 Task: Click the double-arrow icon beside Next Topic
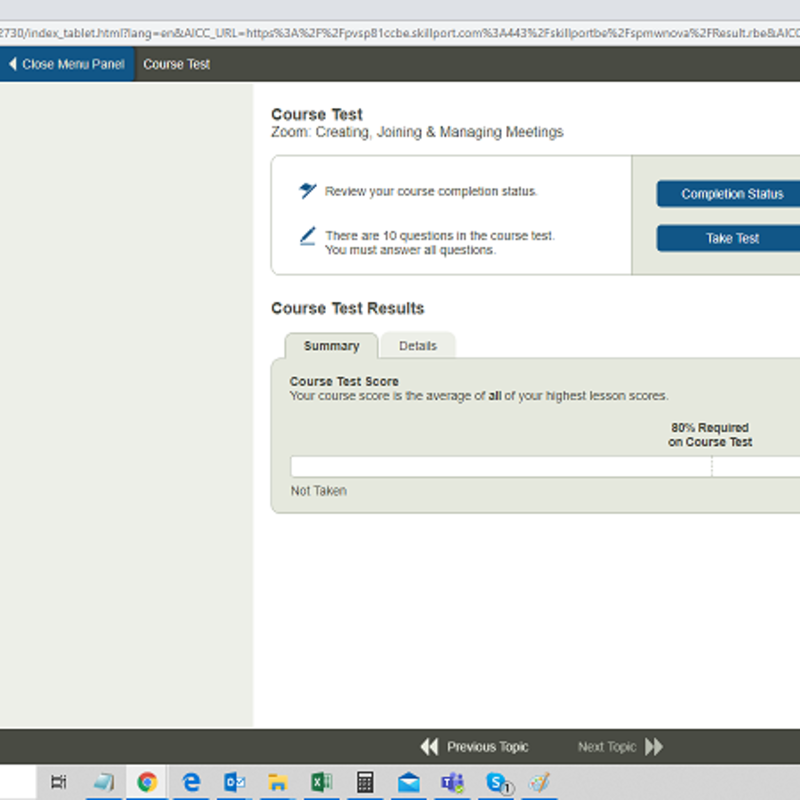click(x=654, y=747)
